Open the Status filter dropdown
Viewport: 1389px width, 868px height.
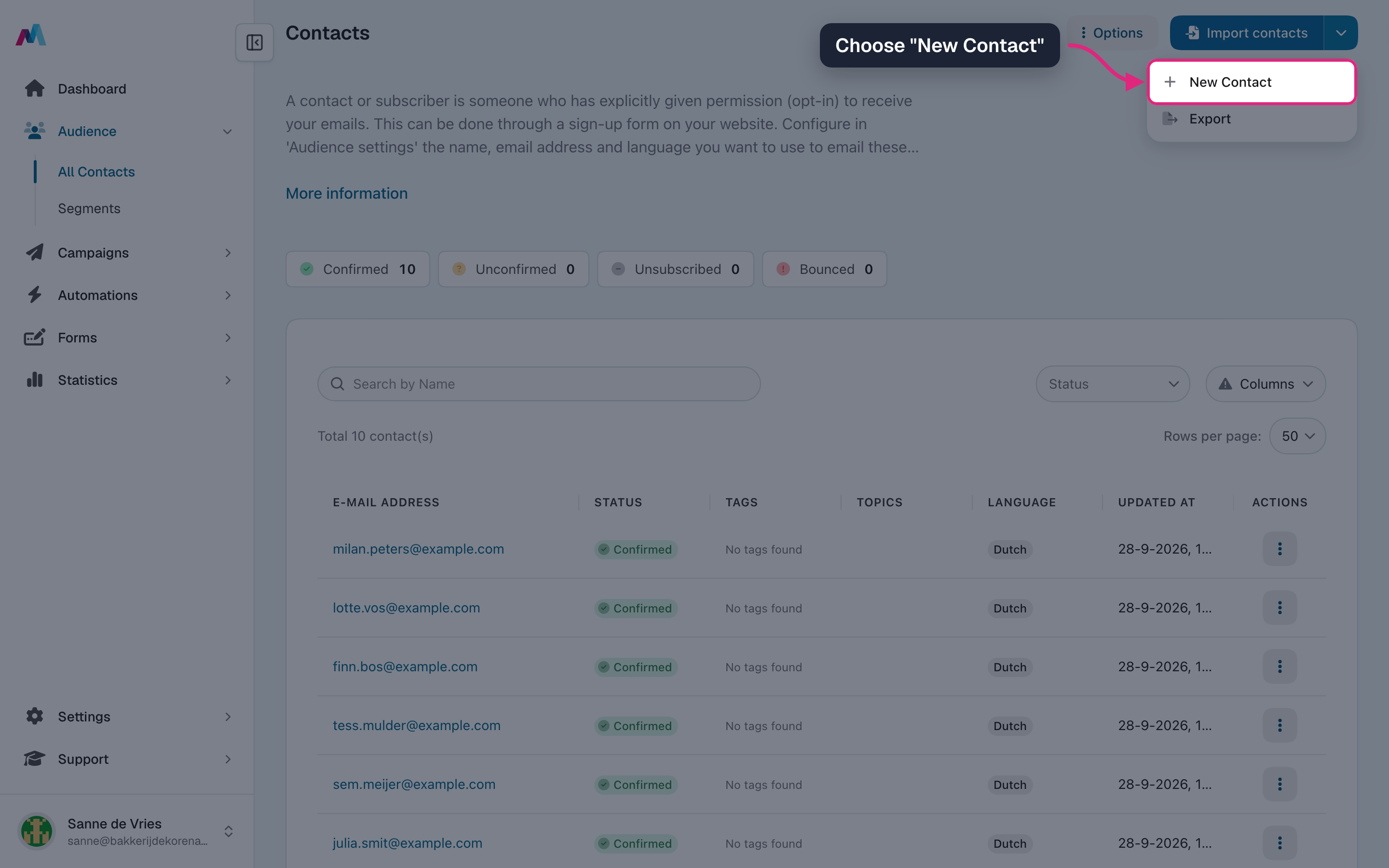point(1112,384)
